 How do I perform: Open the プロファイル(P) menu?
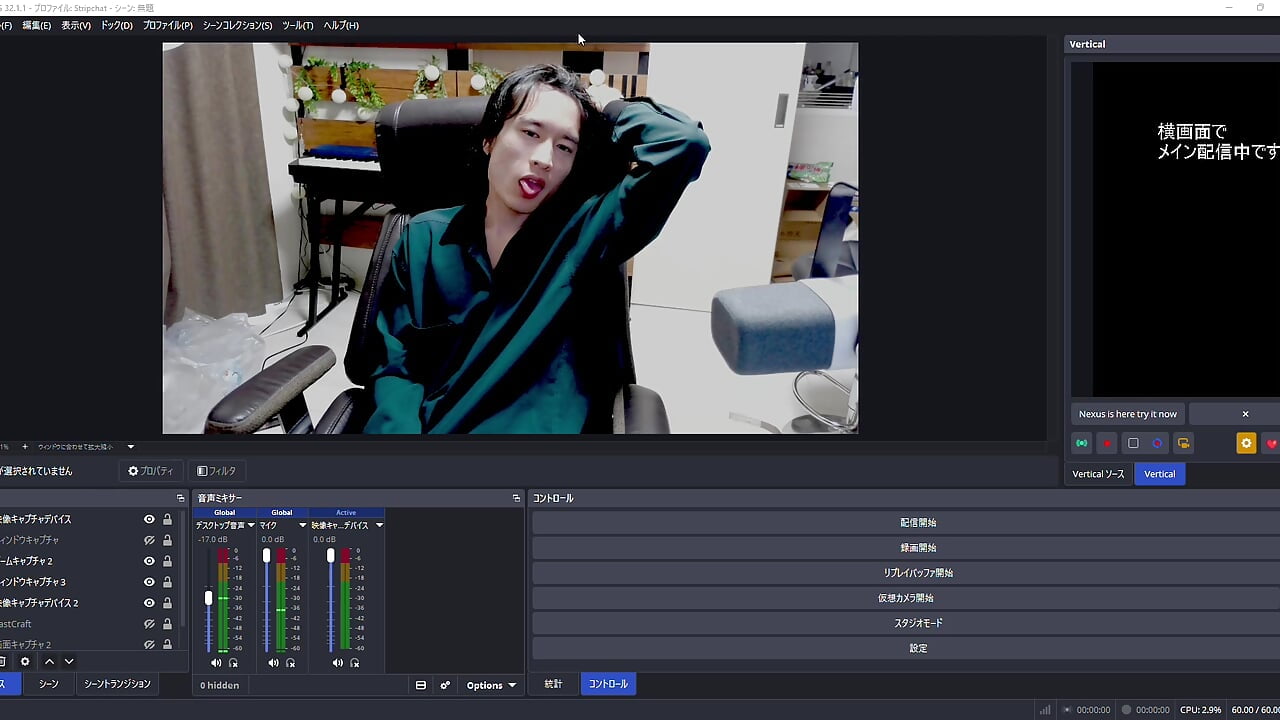168,25
